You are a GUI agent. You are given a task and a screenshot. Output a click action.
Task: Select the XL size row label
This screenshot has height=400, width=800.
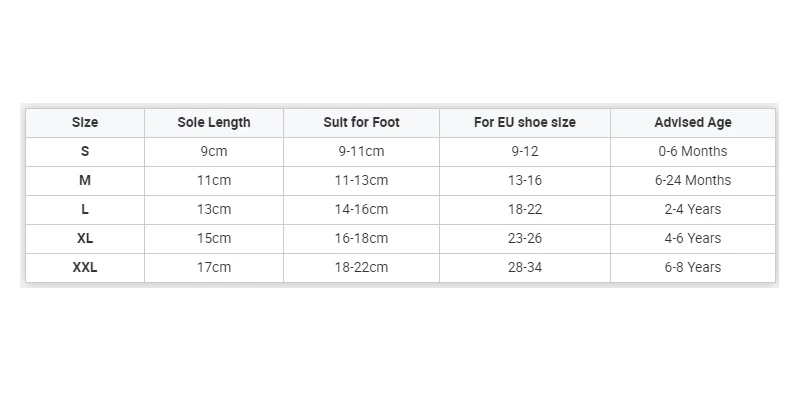click(85, 239)
